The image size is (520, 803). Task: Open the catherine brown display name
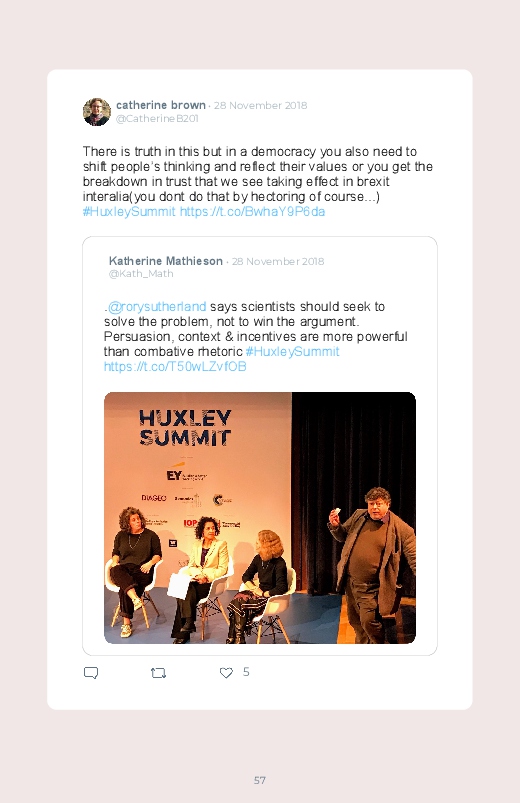(160, 105)
